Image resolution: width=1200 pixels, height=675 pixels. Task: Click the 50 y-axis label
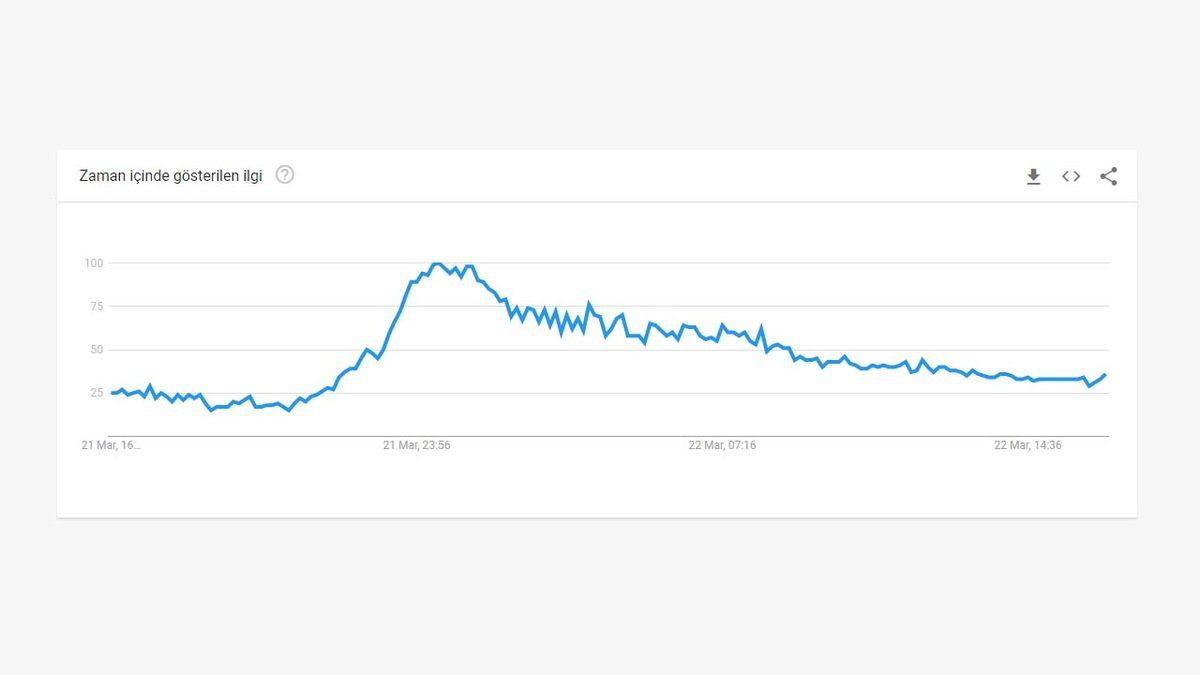coord(97,350)
